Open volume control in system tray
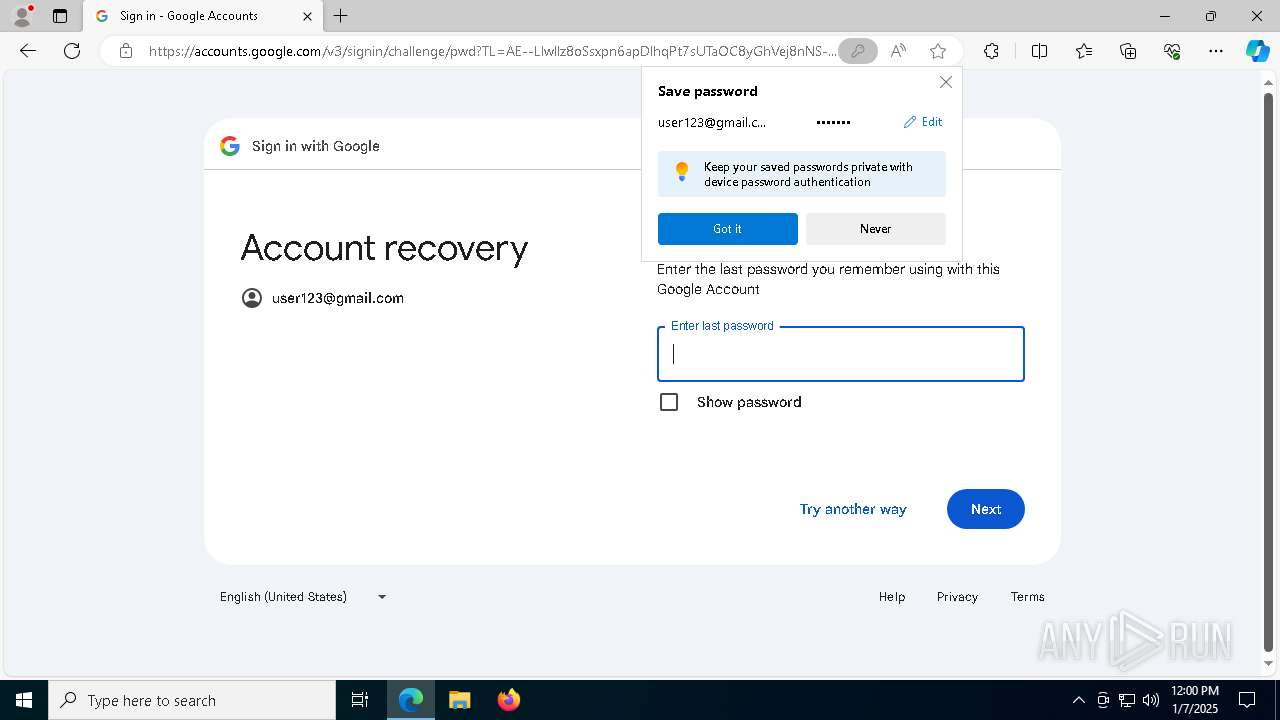Screen dimensions: 1280x720 [1151, 700]
